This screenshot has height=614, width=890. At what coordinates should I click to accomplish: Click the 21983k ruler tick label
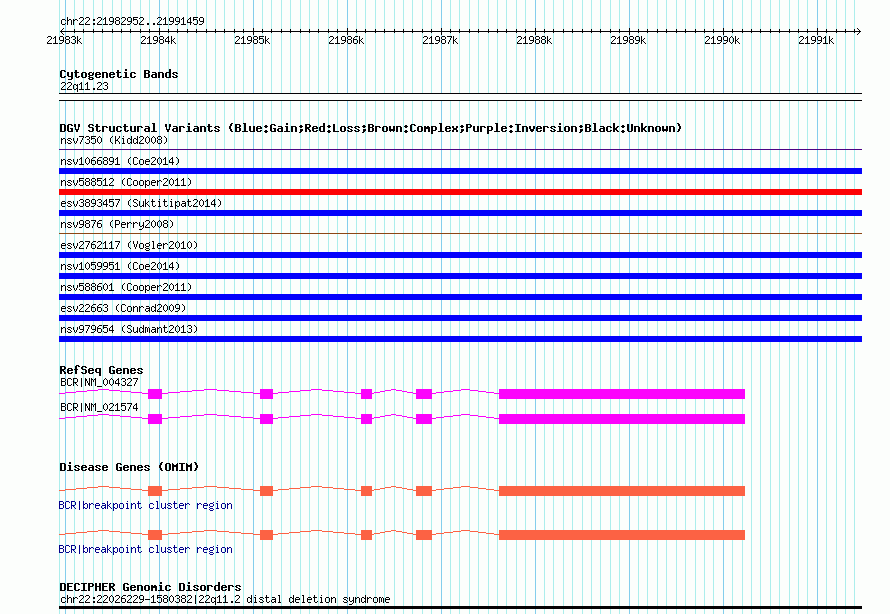[x=64, y=40]
